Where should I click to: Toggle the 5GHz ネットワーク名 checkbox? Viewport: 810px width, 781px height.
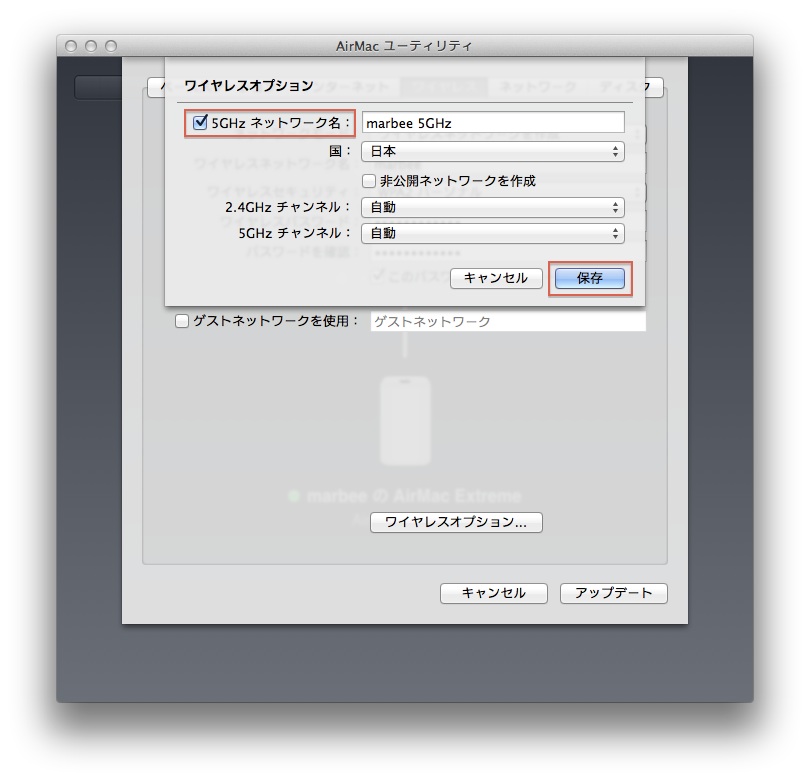199,122
